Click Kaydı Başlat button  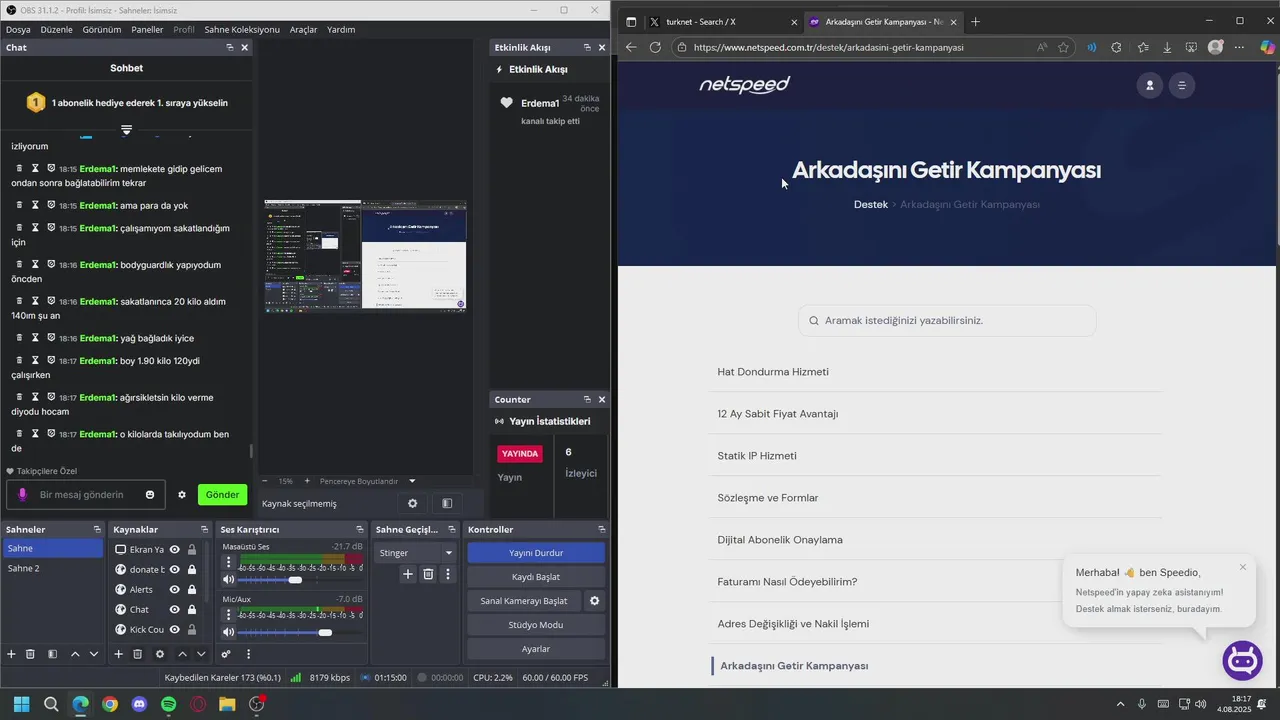(536, 577)
